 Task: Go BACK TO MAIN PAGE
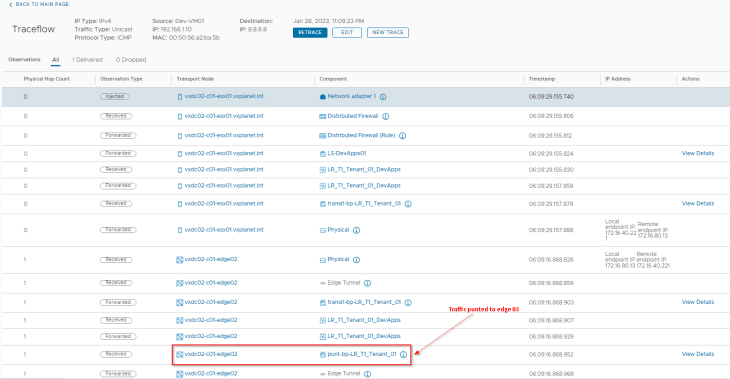click(39, 4)
